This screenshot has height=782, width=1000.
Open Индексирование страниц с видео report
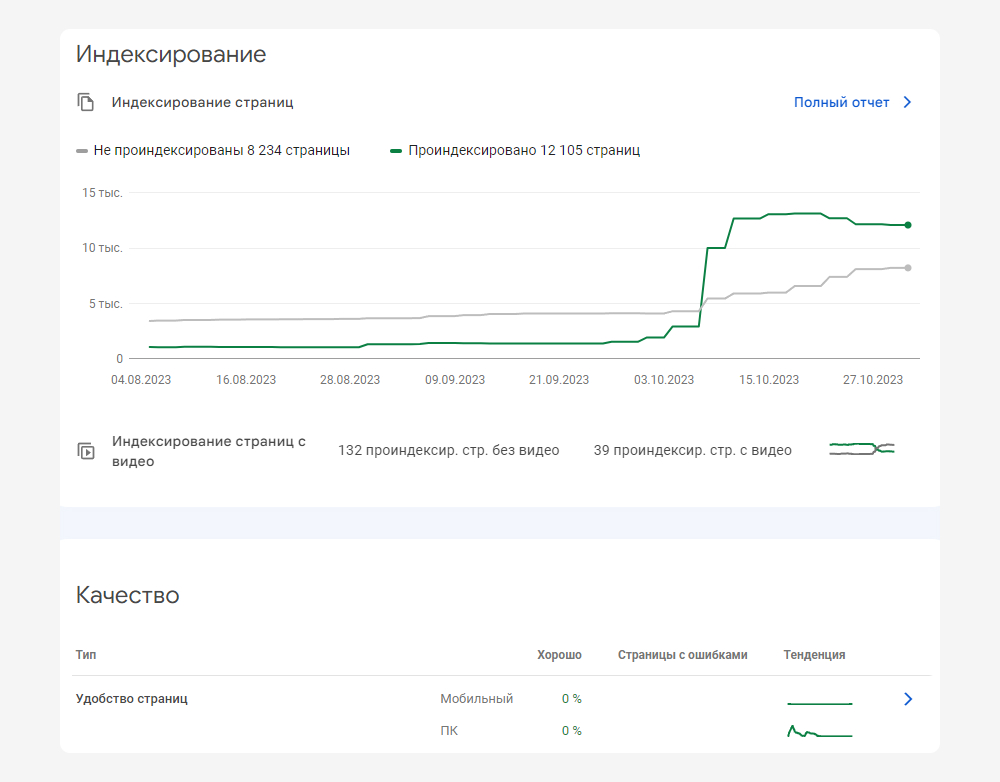pos(208,451)
